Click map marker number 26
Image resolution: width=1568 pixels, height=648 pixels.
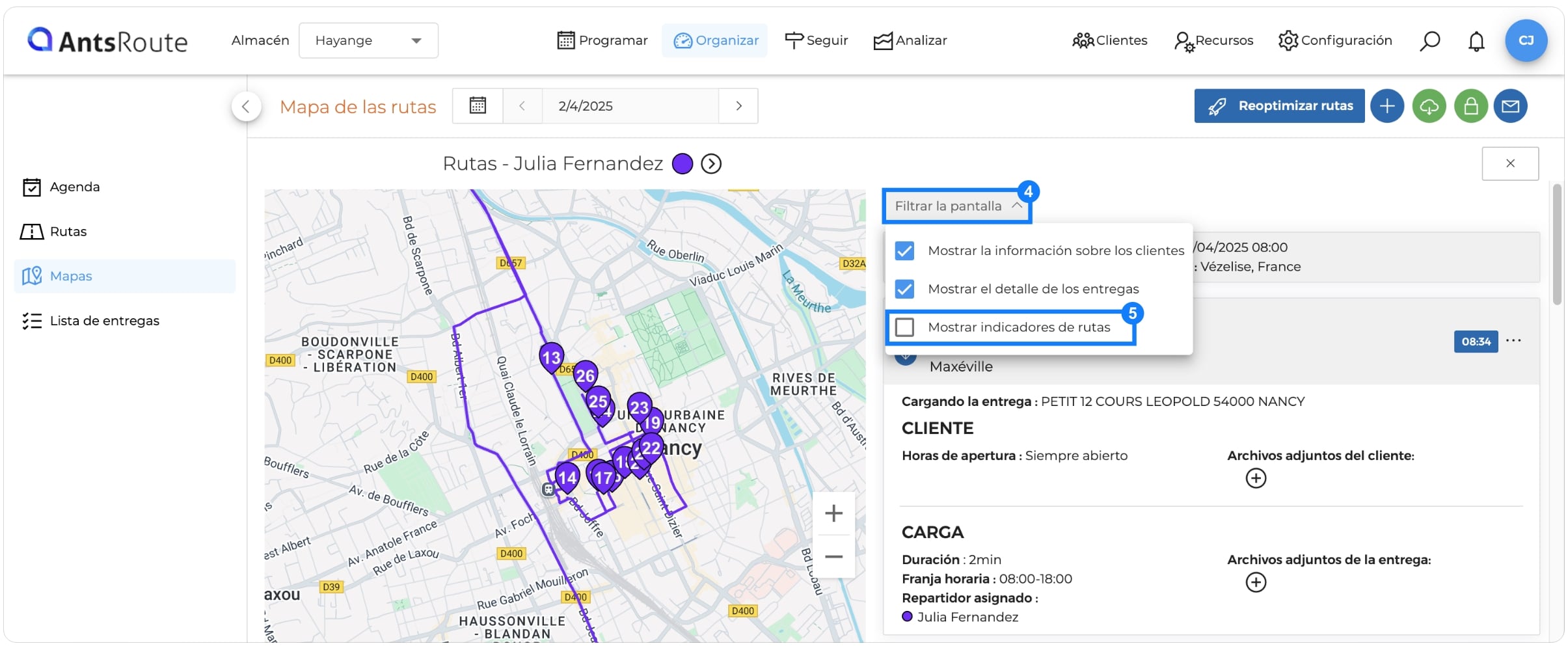[585, 375]
